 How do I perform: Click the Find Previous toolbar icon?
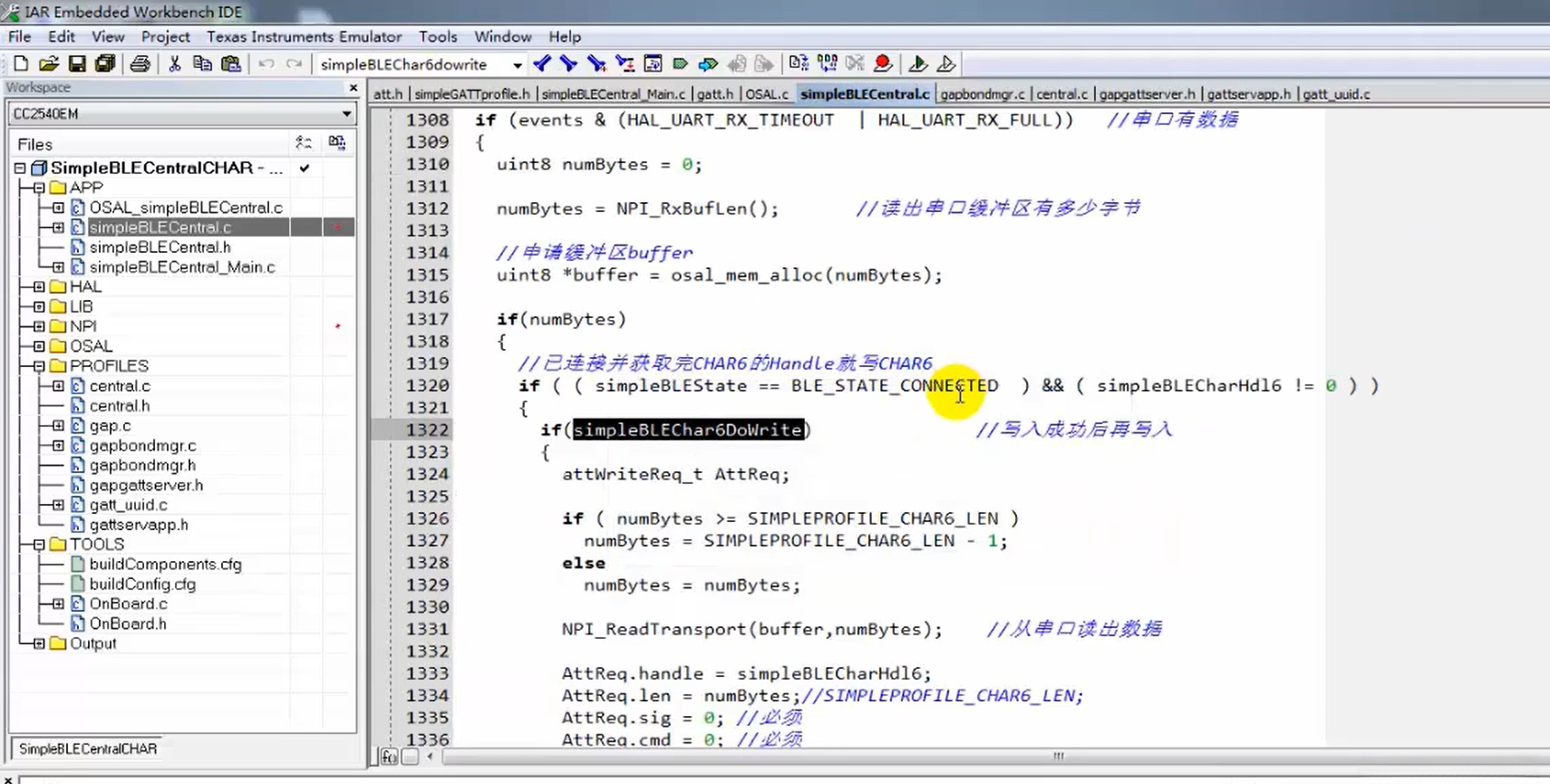[x=541, y=63]
